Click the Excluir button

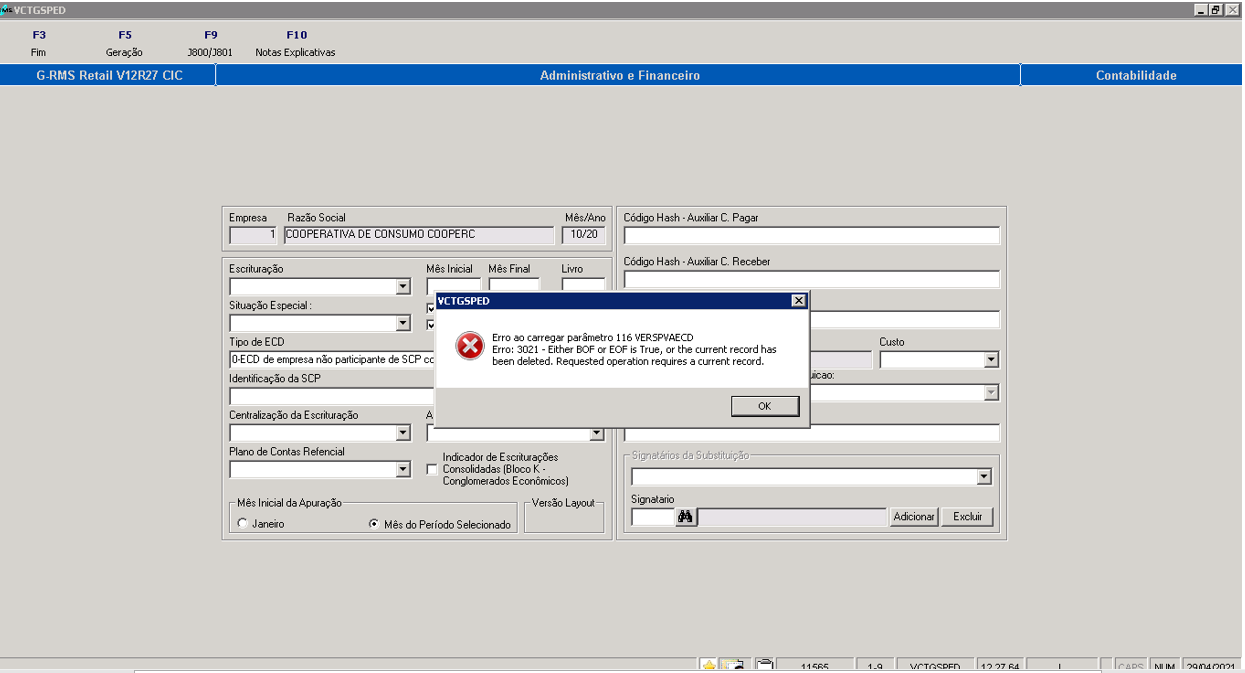coord(968,517)
